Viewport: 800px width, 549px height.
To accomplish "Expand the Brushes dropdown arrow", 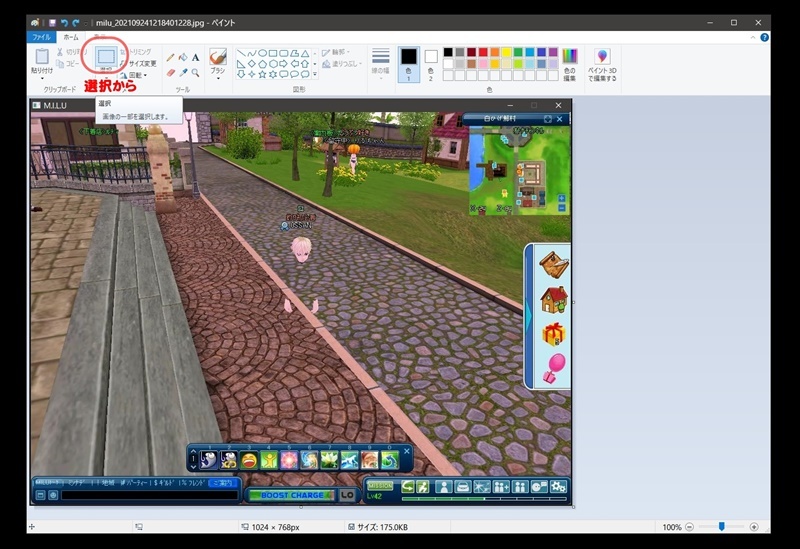I will click(x=218, y=79).
